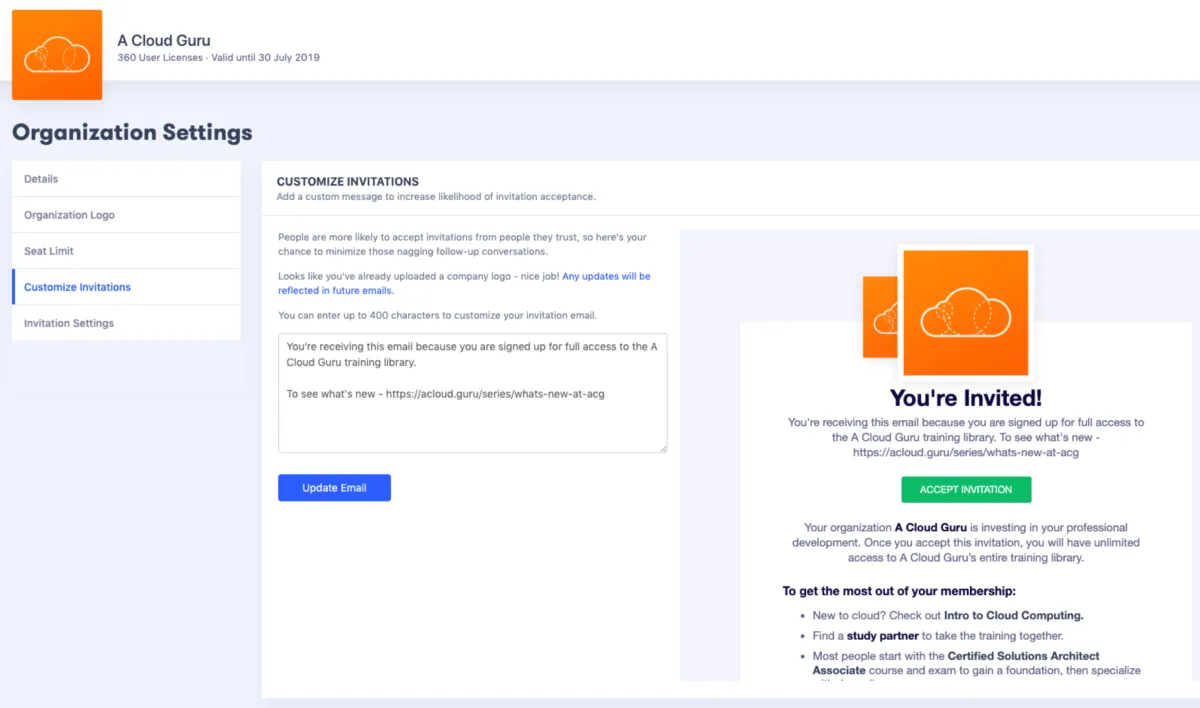
Task: Open the Details settings section
Action: [126, 179]
